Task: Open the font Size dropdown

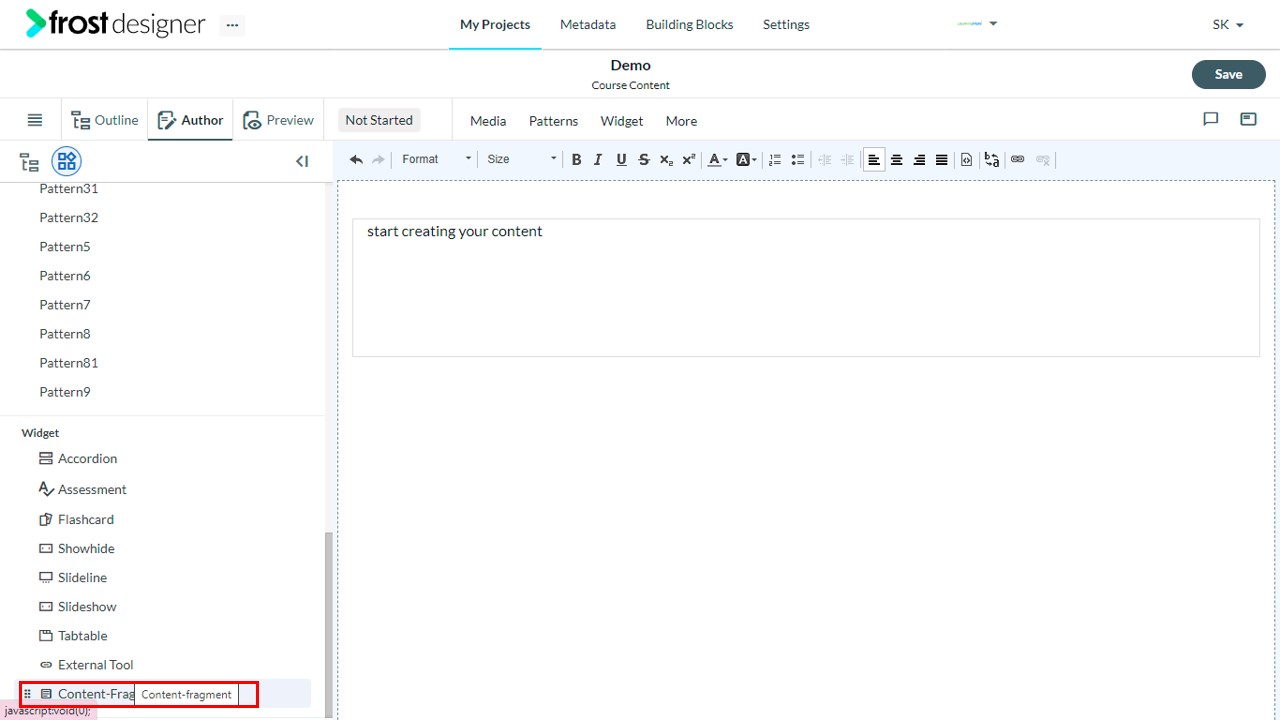Action: pos(521,159)
